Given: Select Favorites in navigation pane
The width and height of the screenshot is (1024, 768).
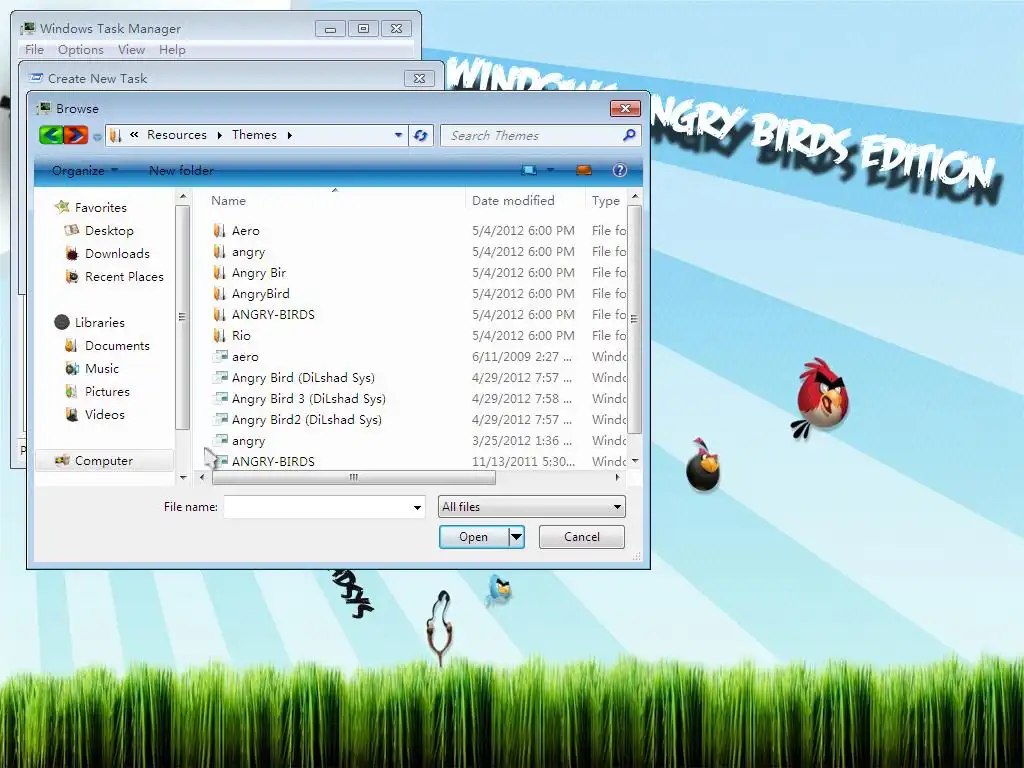Looking at the screenshot, I should click(101, 208).
